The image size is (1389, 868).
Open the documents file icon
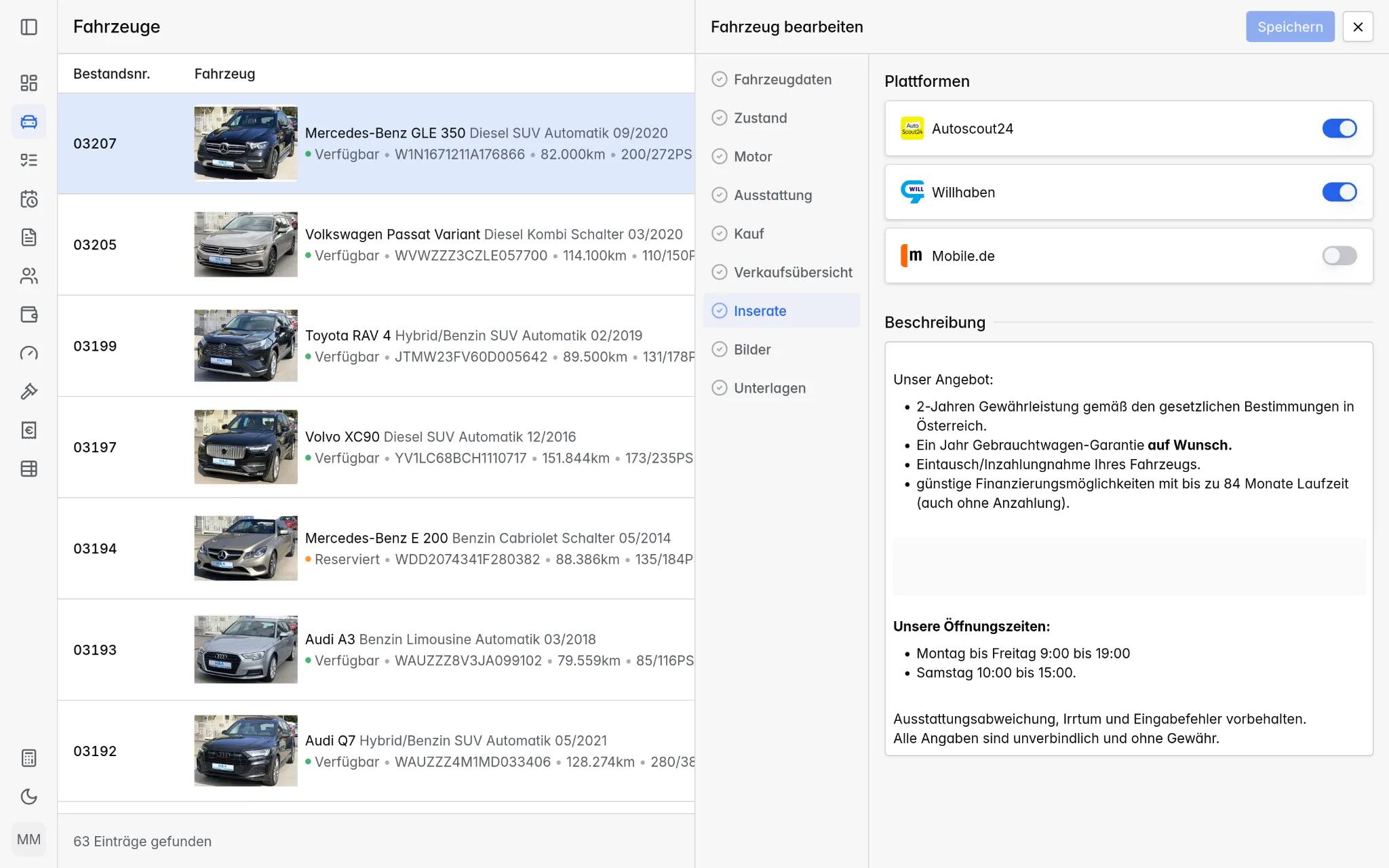[28, 237]
